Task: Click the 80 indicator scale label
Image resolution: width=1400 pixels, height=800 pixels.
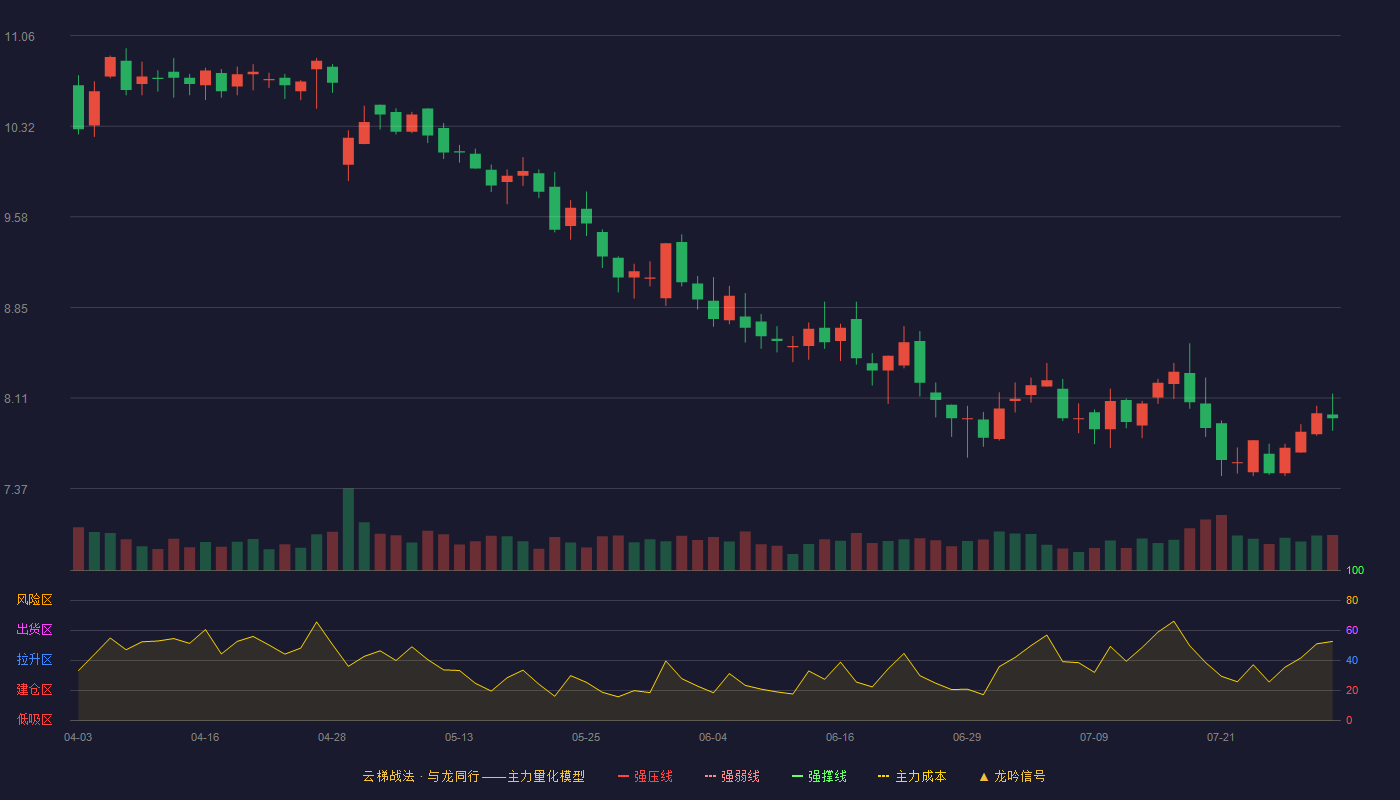Action: pos(1352,600)
